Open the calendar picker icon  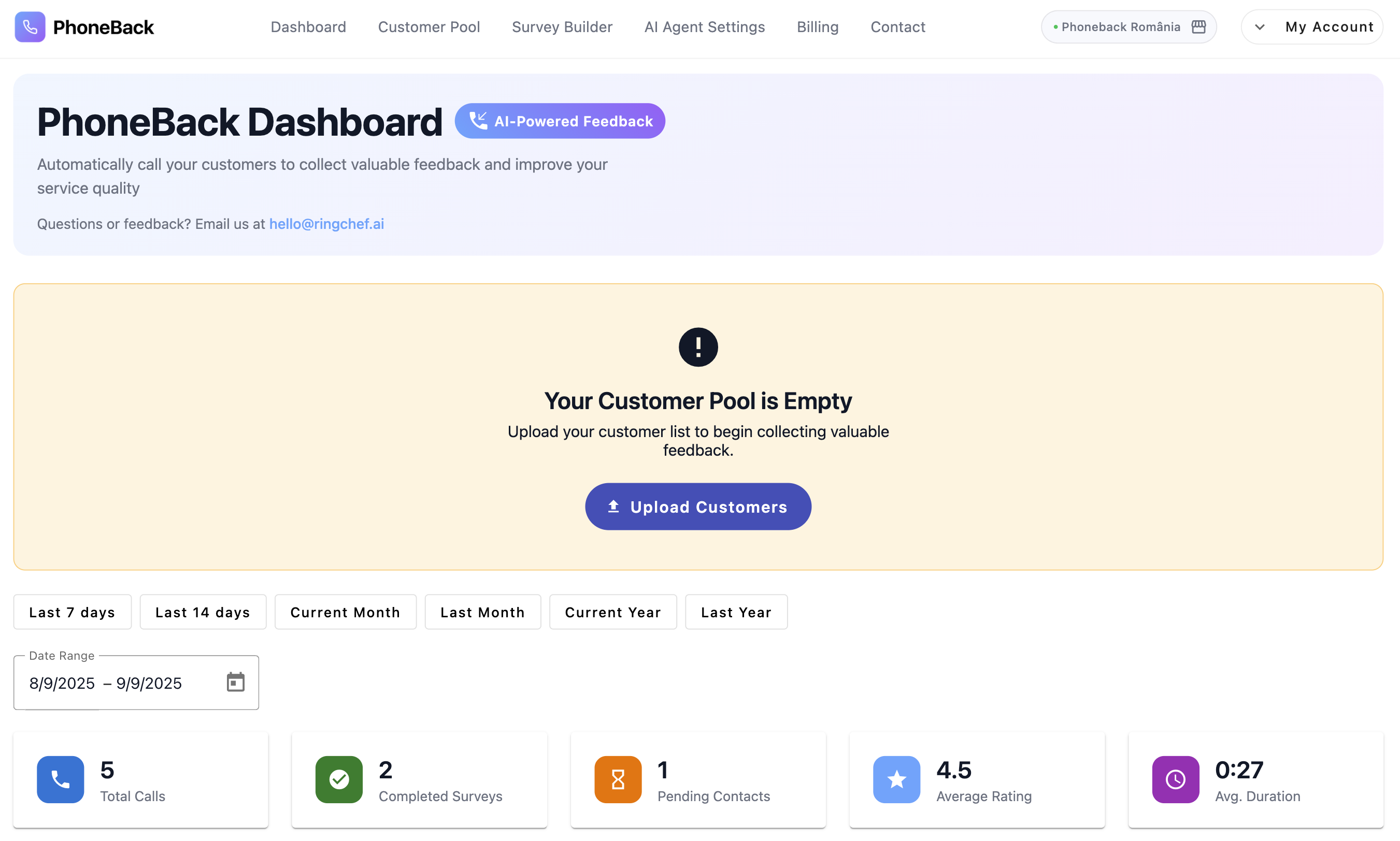point(235,683)
